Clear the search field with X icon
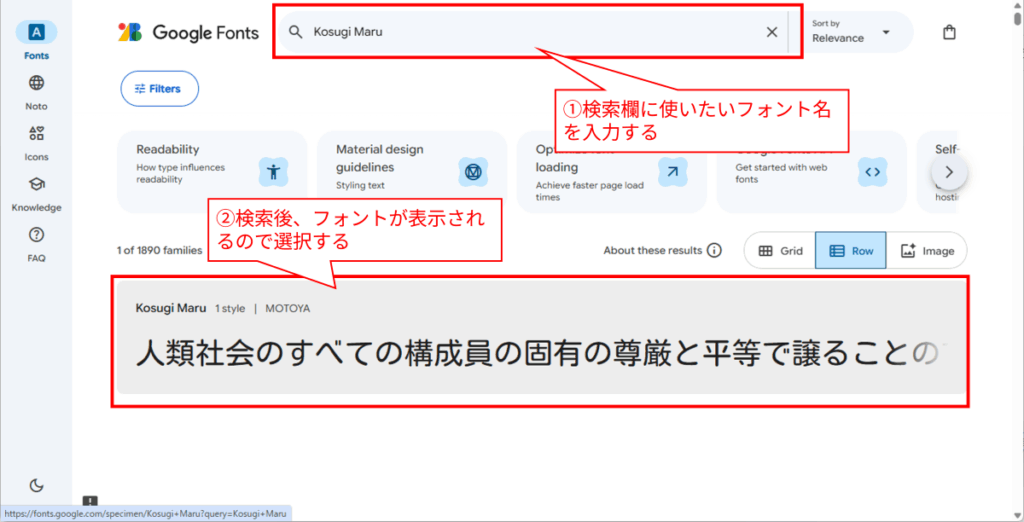This screenshot has width=1024, height=522. (x=771, y=32)
